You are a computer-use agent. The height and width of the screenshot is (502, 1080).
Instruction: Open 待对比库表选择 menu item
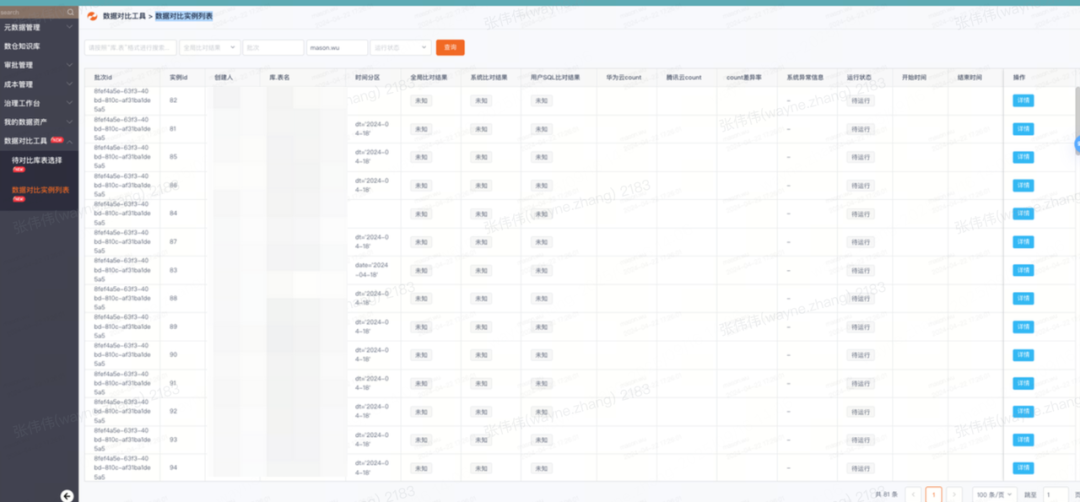[x=36, y=160]
